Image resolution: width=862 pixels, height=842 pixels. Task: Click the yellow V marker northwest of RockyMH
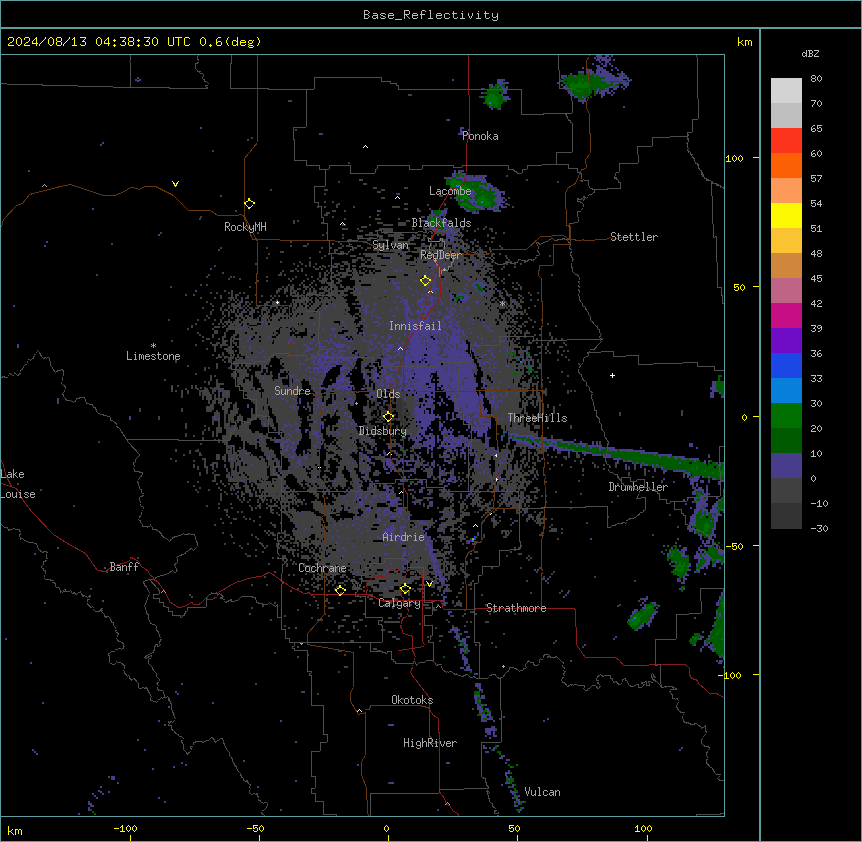point(175,184)
